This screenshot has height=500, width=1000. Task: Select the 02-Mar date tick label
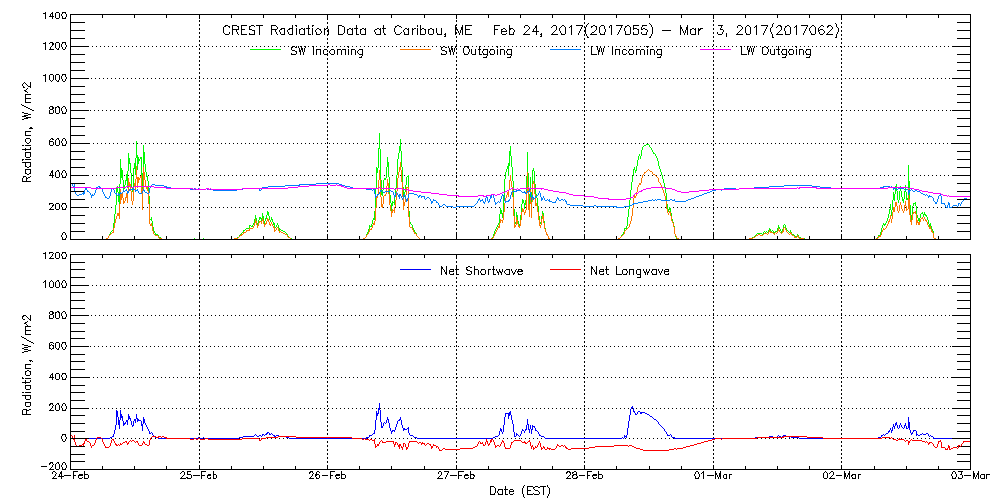(842, 477)
